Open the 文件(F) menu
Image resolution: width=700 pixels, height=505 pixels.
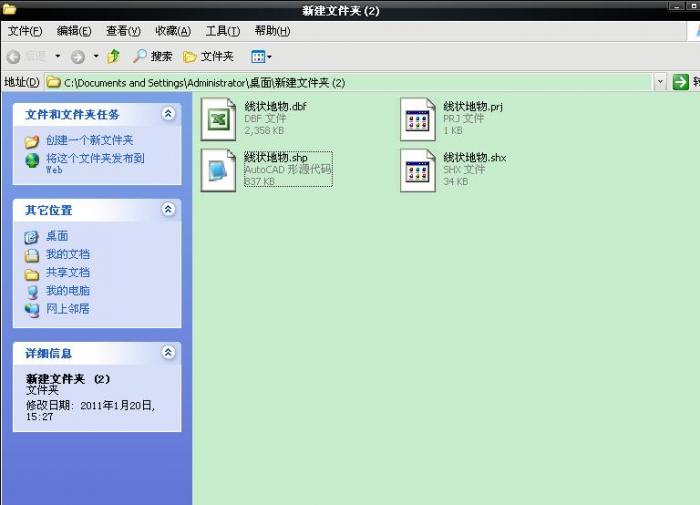pos(25,32)
